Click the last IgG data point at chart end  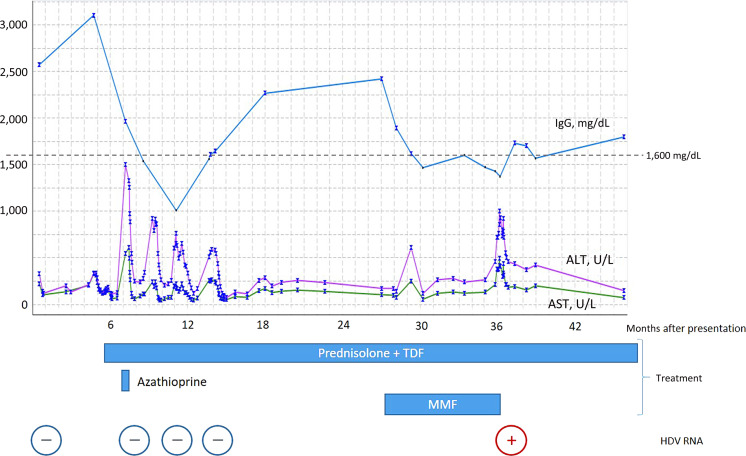click(624, 137)
